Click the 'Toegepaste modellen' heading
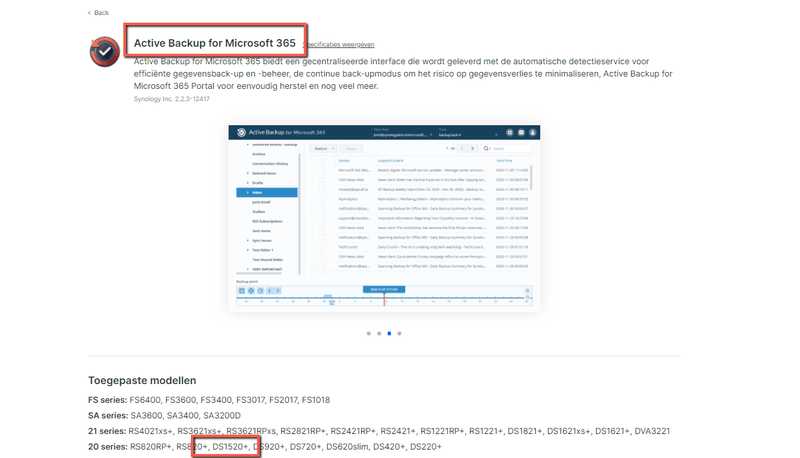Screen dimensions: 800x458 [142, 380]
